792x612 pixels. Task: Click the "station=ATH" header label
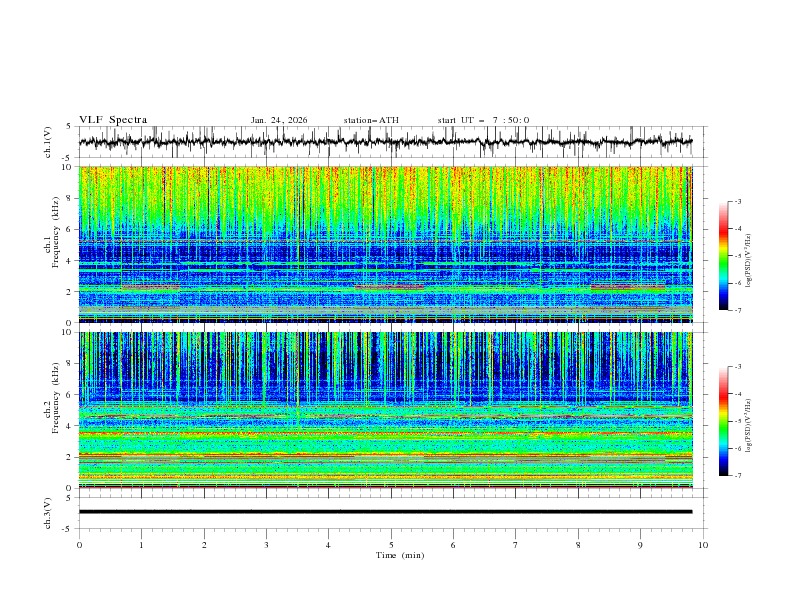(371, 120)
